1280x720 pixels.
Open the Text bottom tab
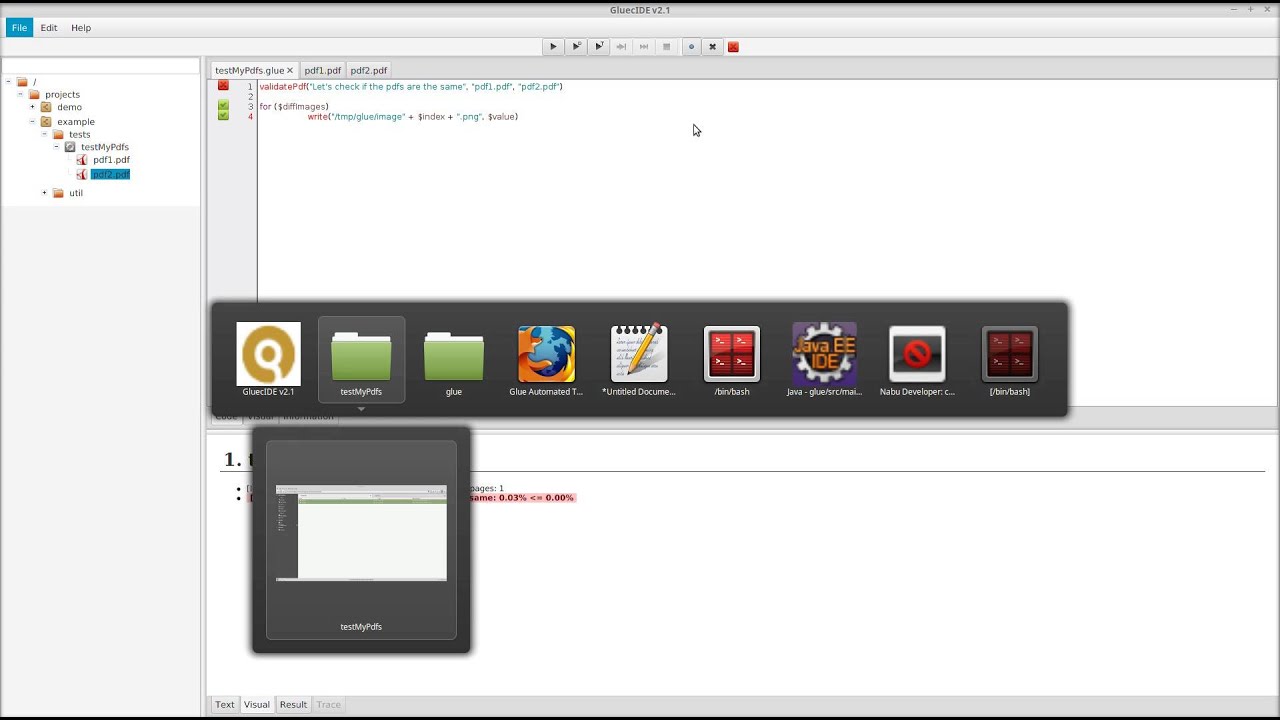[225, 705]
